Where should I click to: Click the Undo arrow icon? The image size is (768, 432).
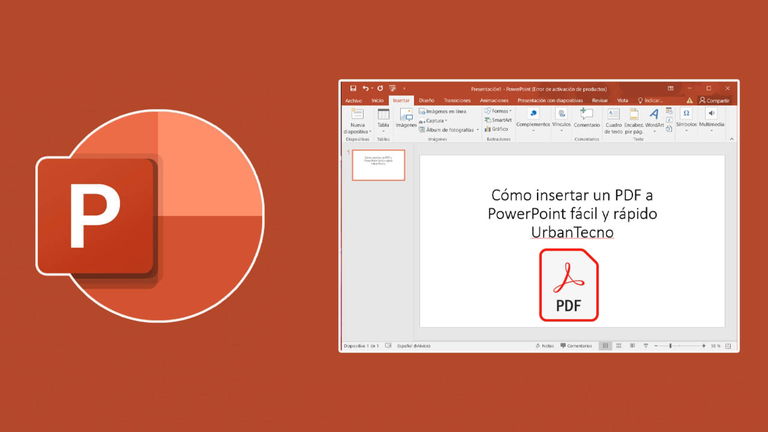point(365,89)
